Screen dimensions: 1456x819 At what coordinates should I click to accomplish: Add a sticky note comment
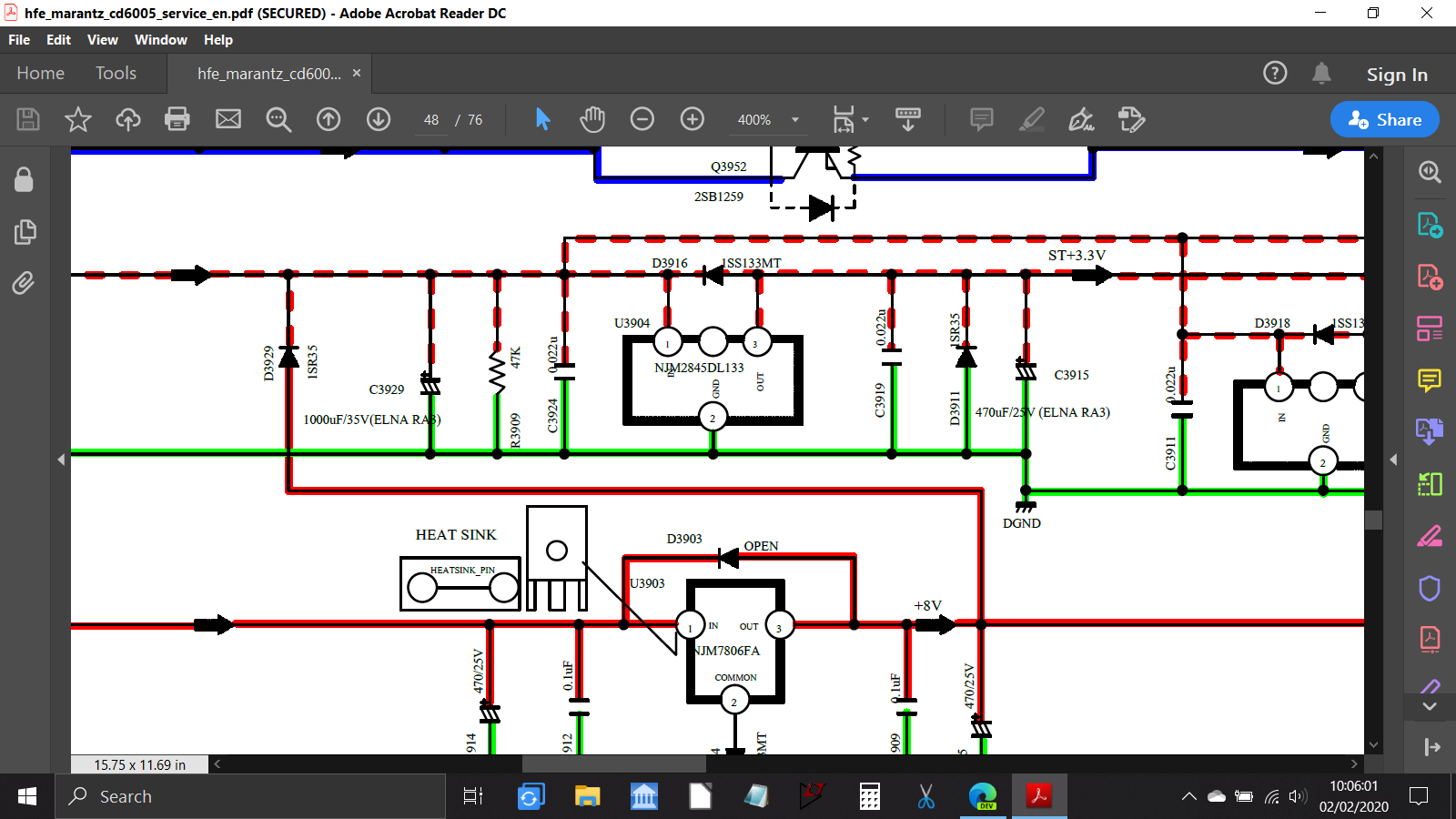click(x=982, y=119)
